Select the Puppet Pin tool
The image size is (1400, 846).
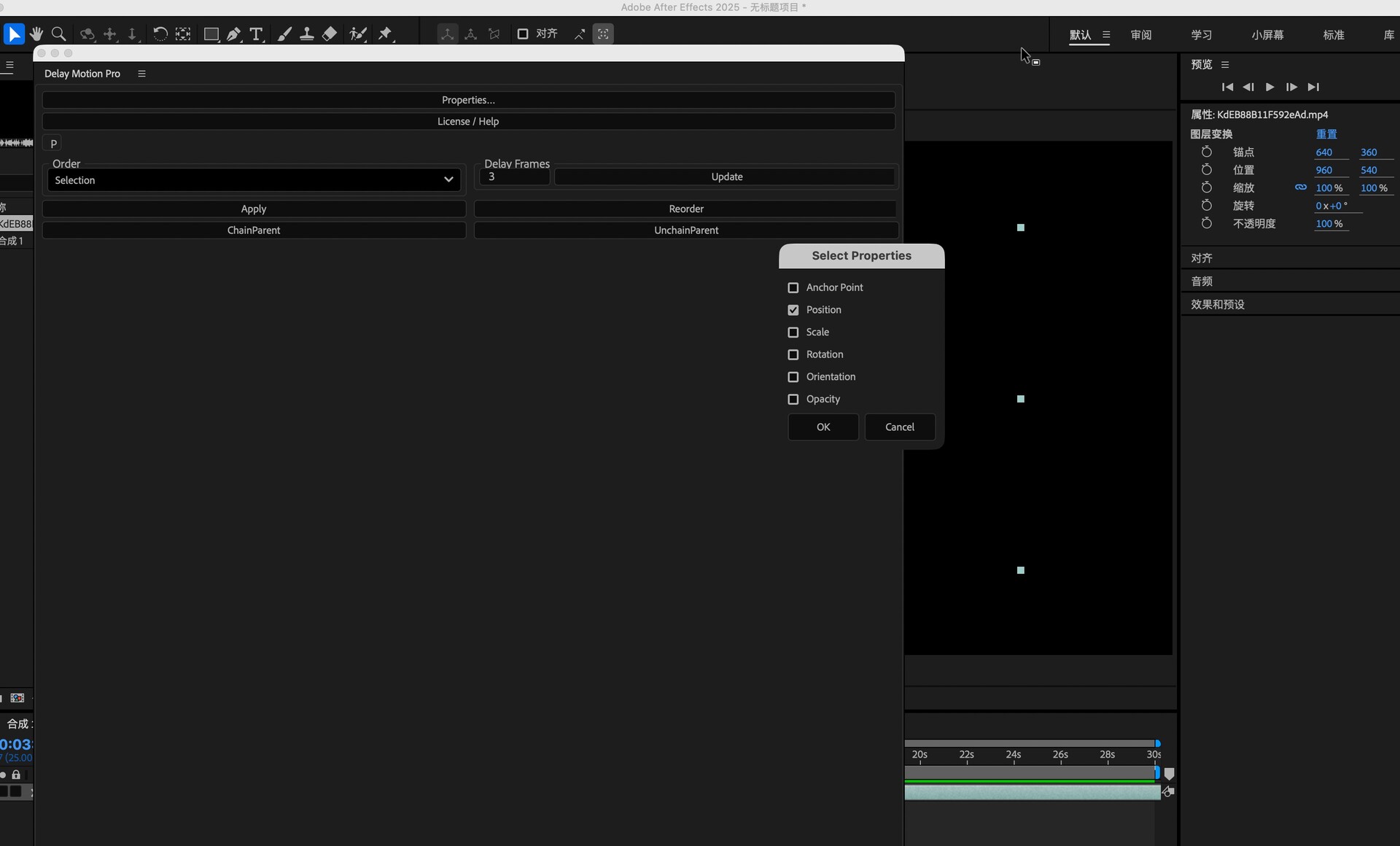385,34
